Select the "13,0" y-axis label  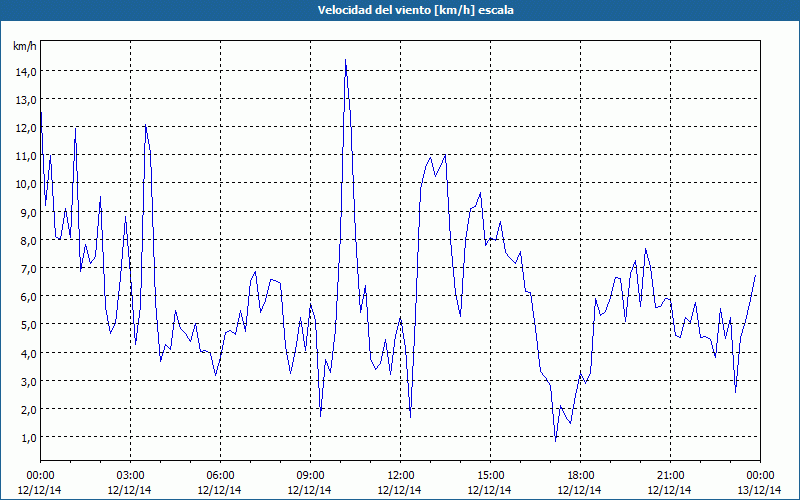pos(26,100)
